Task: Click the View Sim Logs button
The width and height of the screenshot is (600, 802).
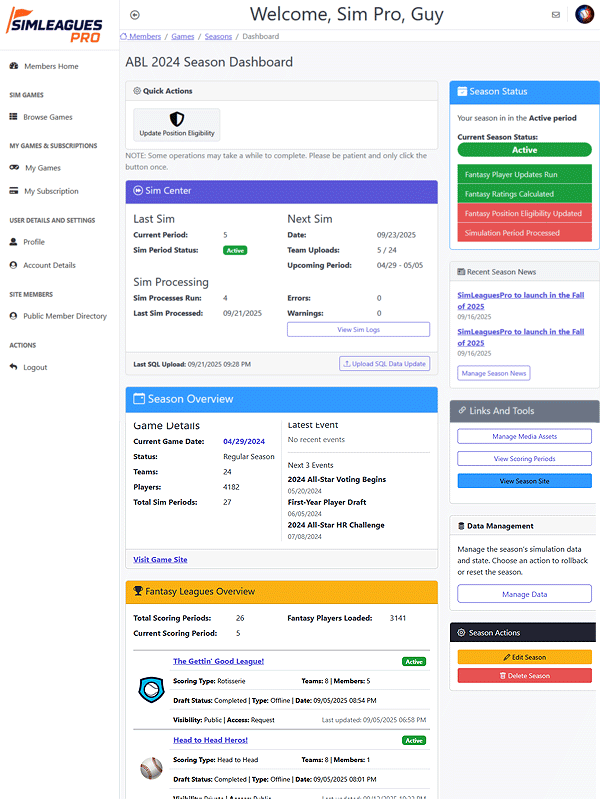Action: (x=358, y=329)
